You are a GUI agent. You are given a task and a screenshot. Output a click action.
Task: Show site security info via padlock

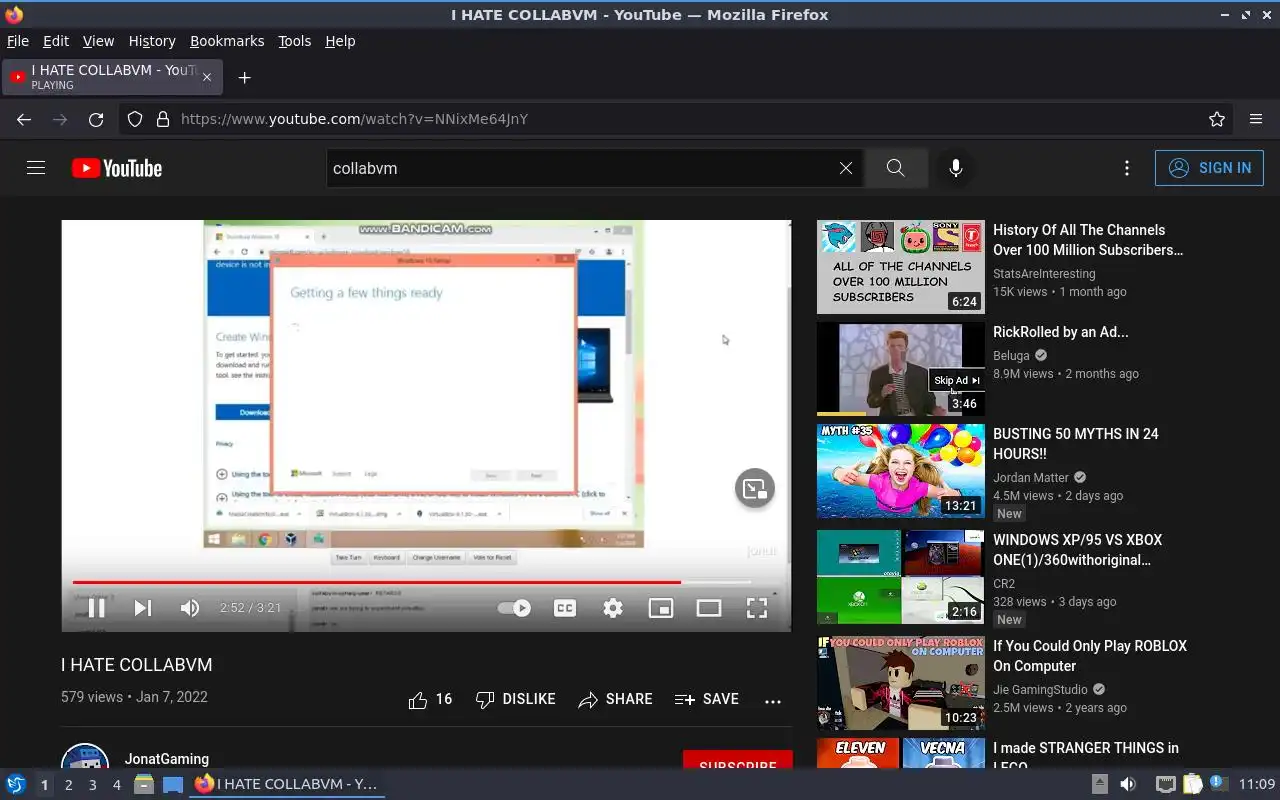(x=163, y=119)
